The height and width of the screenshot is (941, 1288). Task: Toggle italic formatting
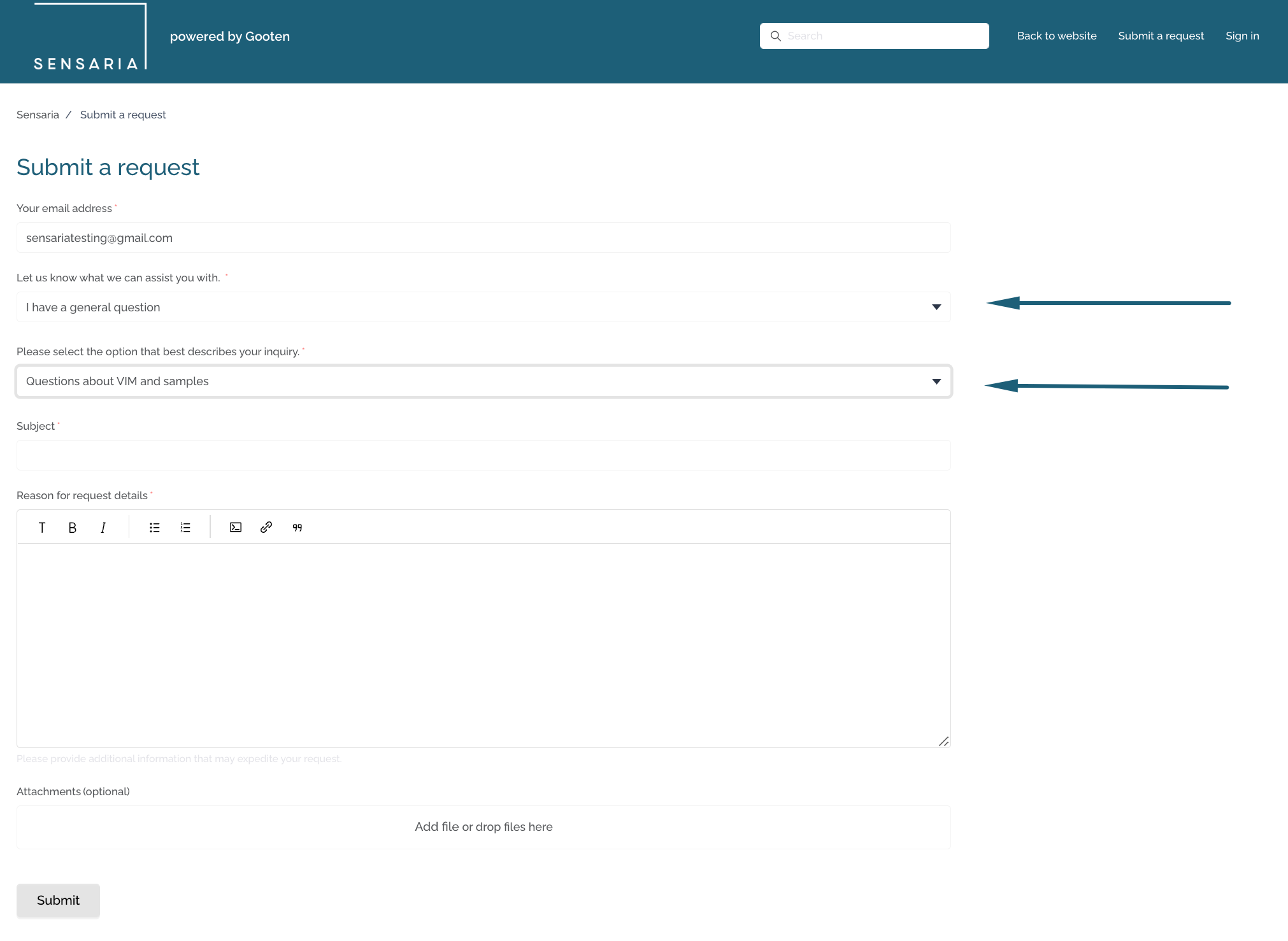pyautogui.click(x=103, y=527)
